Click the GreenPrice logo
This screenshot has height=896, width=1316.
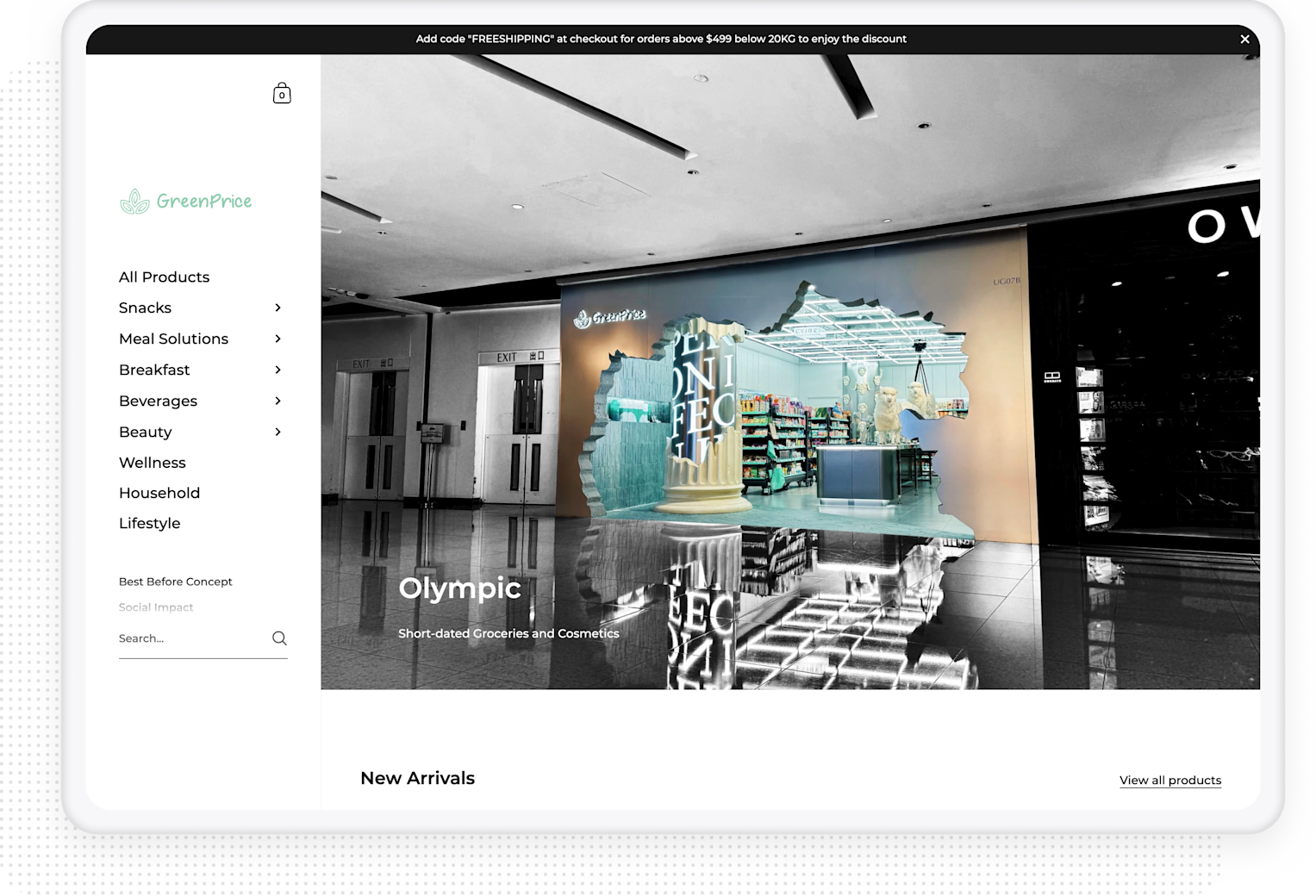(185, 201)
